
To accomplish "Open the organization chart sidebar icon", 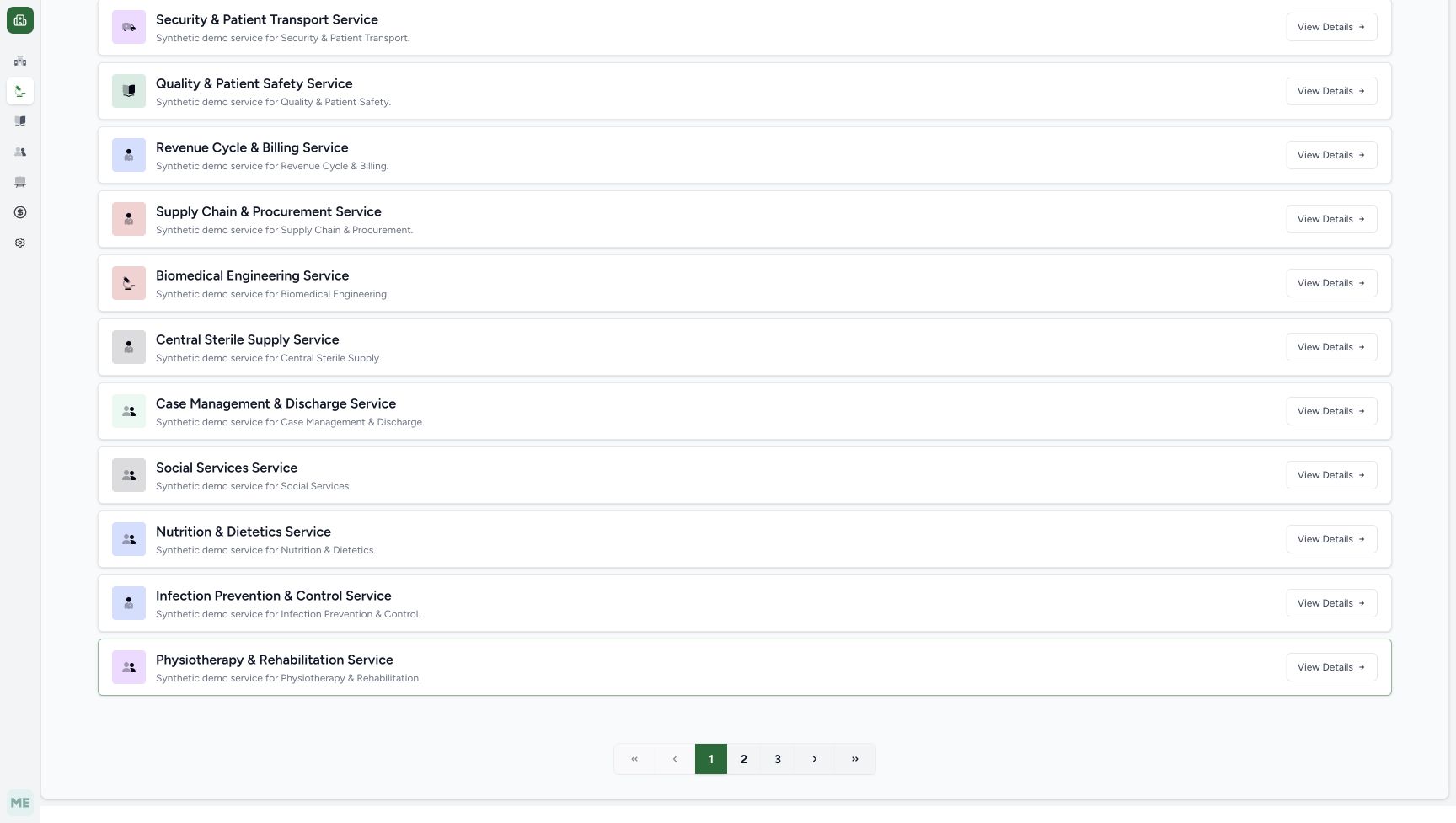I will tap(20, 61).
